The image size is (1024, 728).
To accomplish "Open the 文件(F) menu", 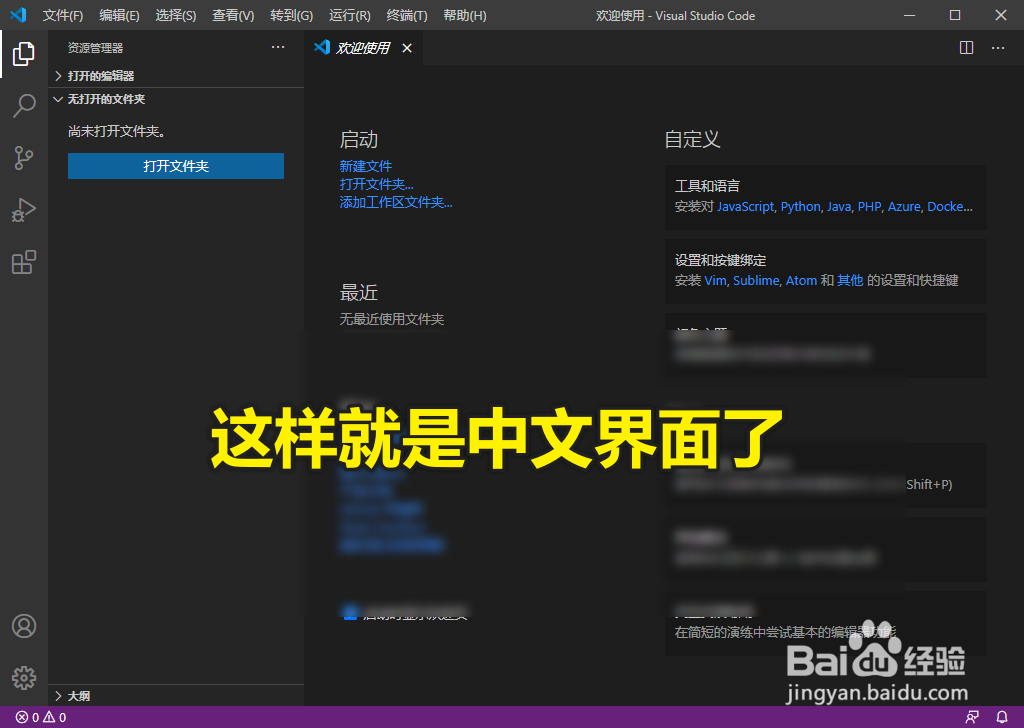I will pos(63,15).
